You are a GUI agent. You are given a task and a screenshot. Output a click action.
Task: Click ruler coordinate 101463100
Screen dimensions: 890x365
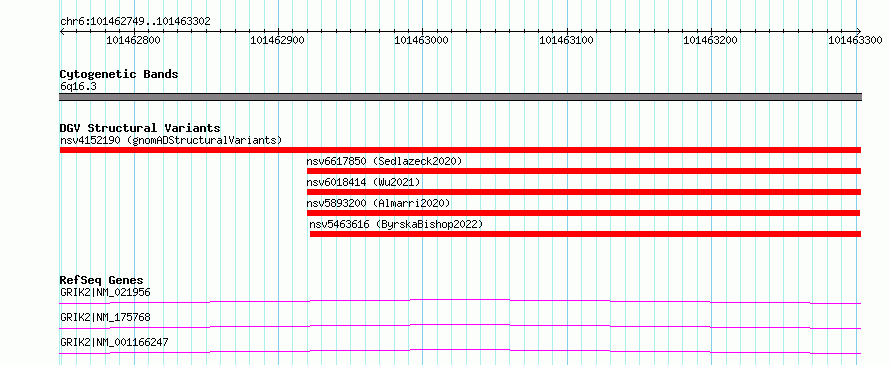tap(566, 40)
